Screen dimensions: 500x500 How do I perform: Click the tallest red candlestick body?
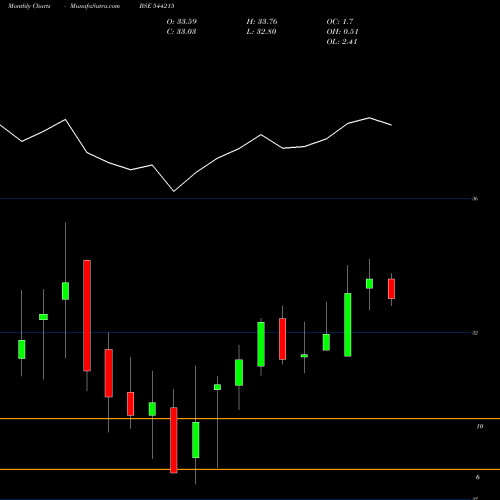coord(87,315)
